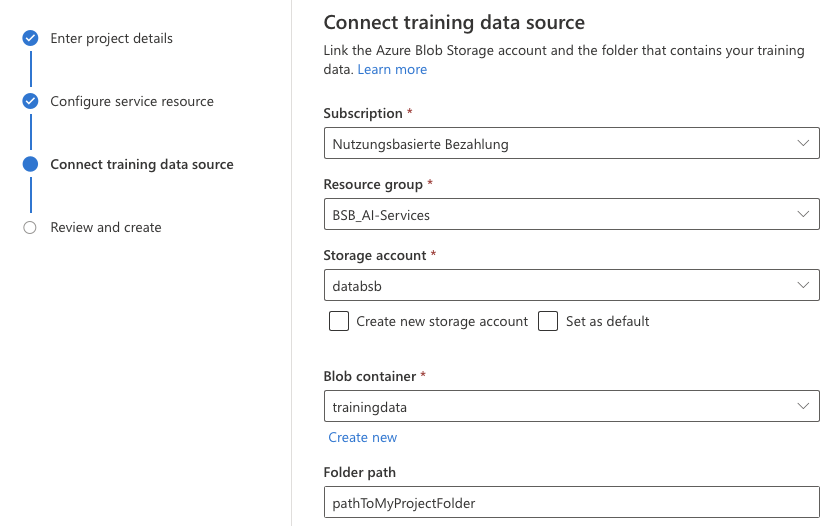Expand the Blob container dropdown showing trainingdata

pyautogui.click(x=560, y=407)
